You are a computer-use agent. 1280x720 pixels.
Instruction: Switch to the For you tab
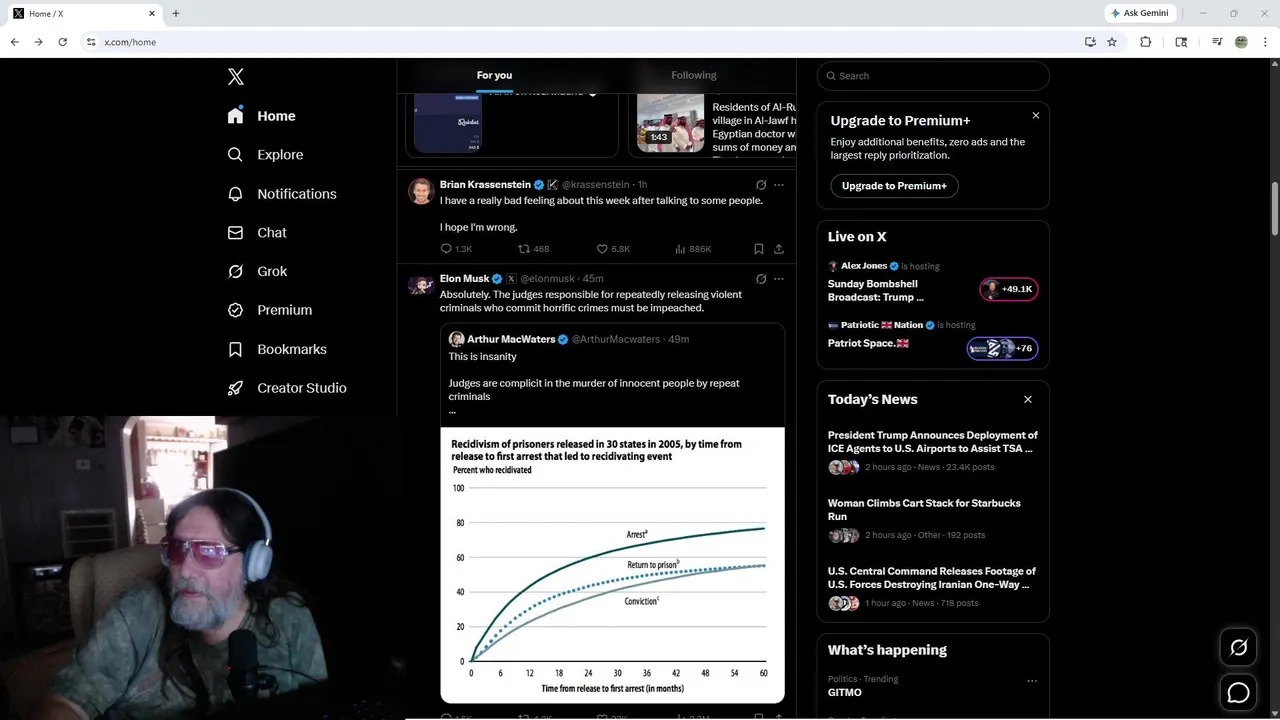click(x=494, y=75)
